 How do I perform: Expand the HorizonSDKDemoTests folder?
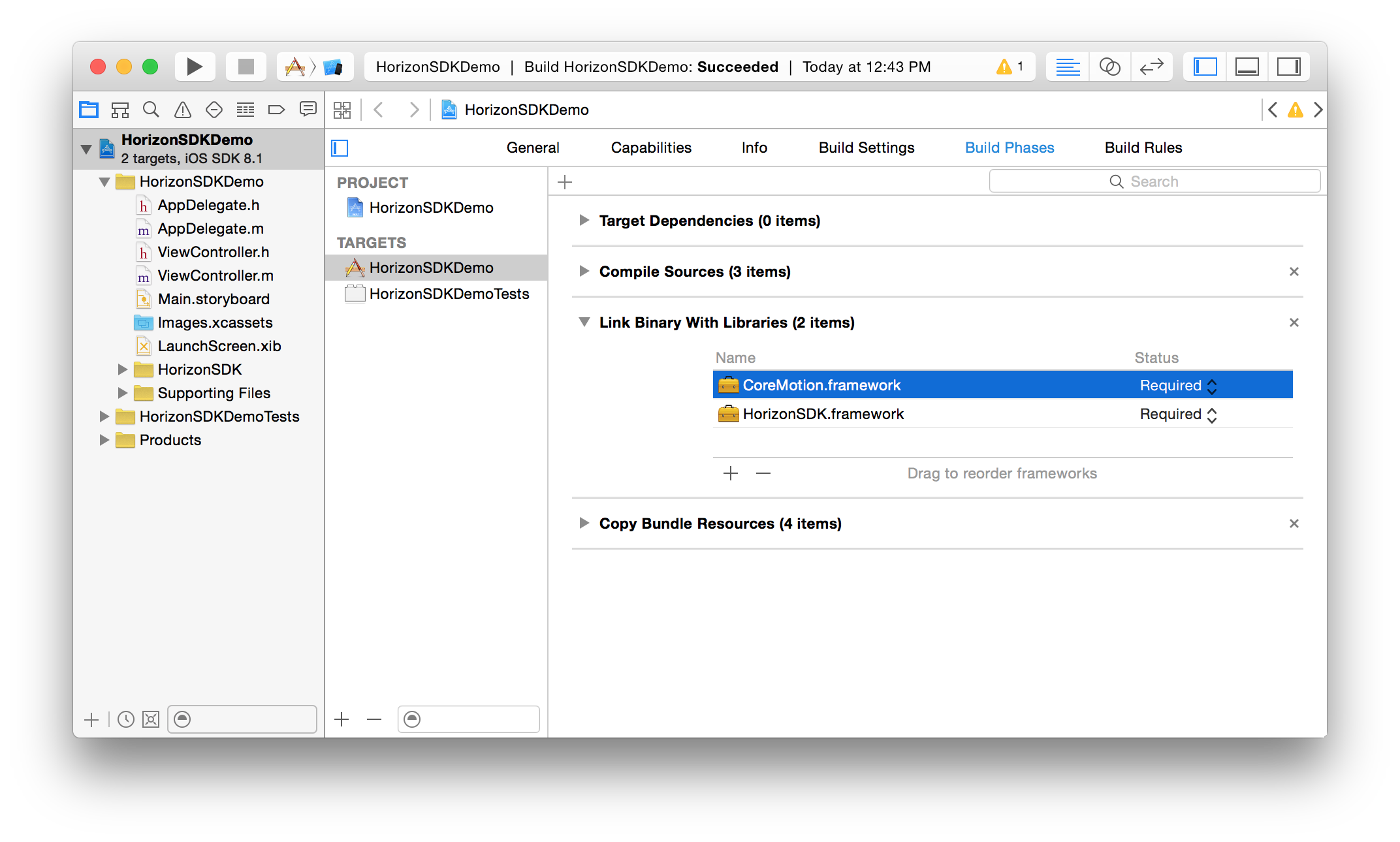pyautogui.click(x=104, y=416)
